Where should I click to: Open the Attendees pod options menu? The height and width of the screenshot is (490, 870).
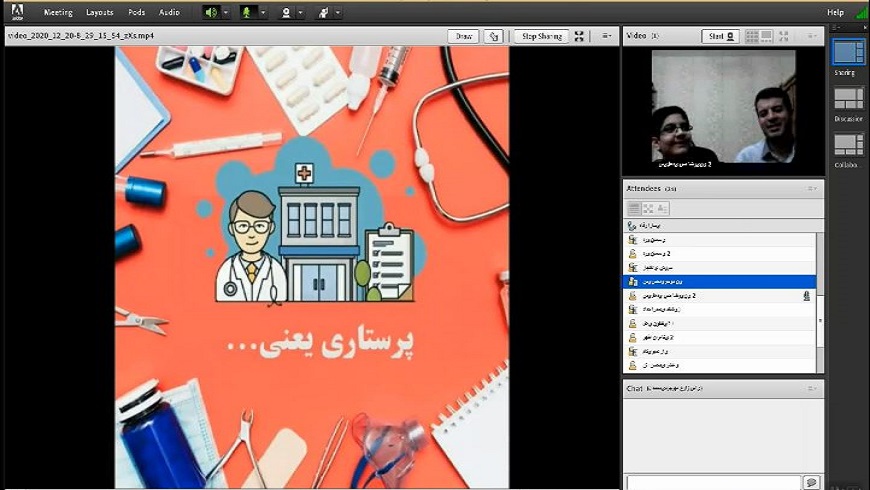point(812,189)
